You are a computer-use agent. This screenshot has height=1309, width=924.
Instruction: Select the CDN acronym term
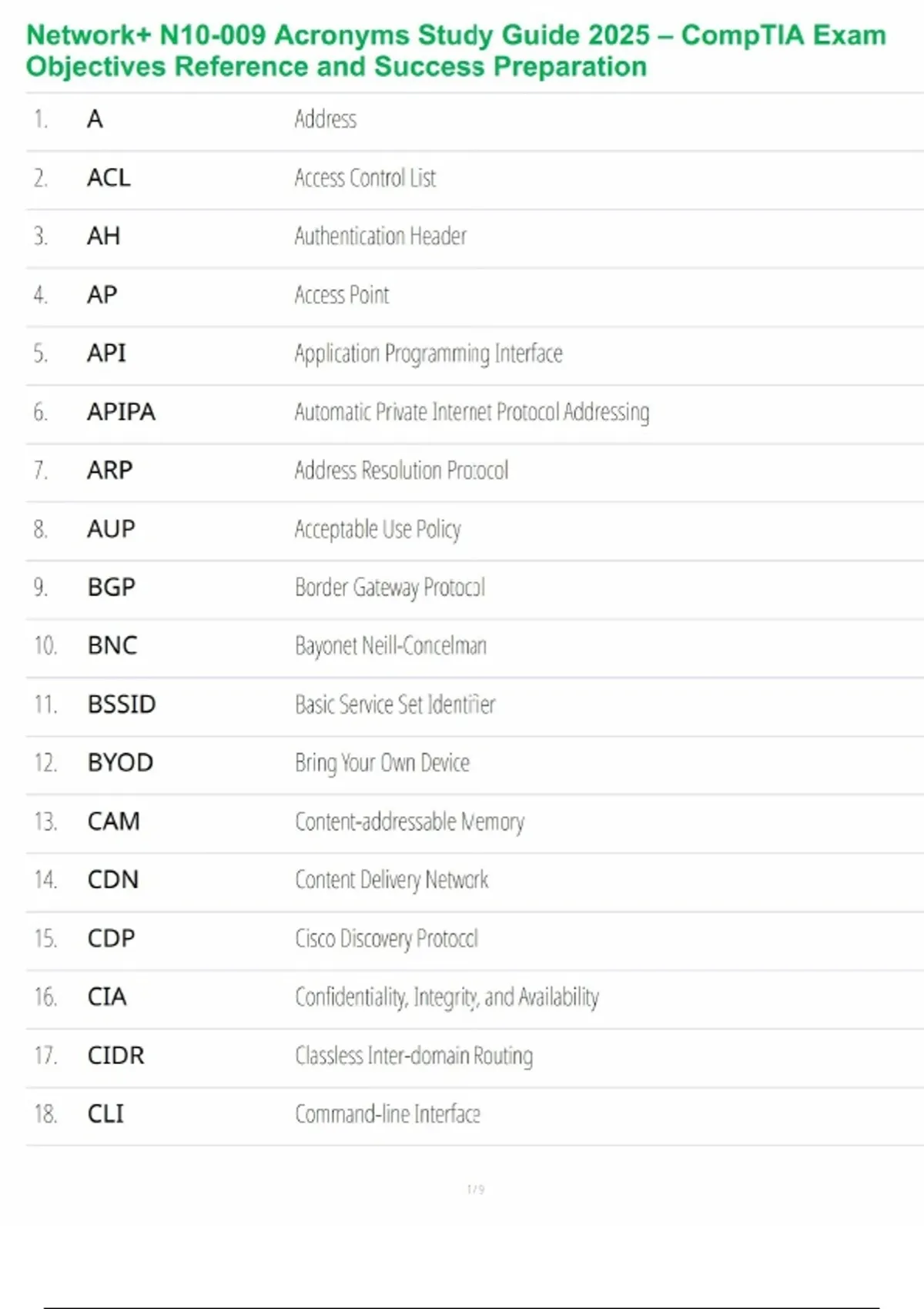113,880
